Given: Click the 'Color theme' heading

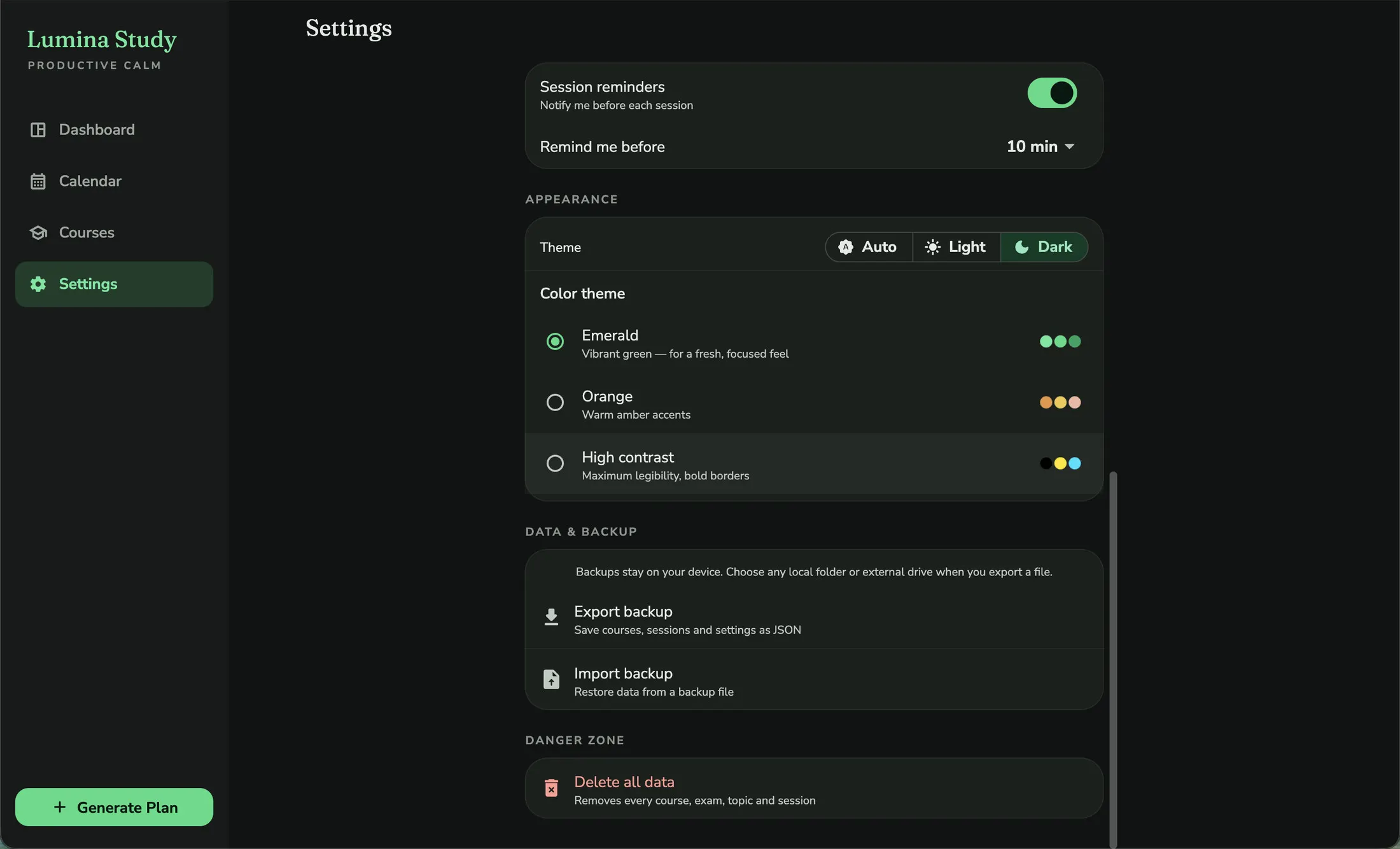Looking at the screenshot, I should click(x=582, y=294).
